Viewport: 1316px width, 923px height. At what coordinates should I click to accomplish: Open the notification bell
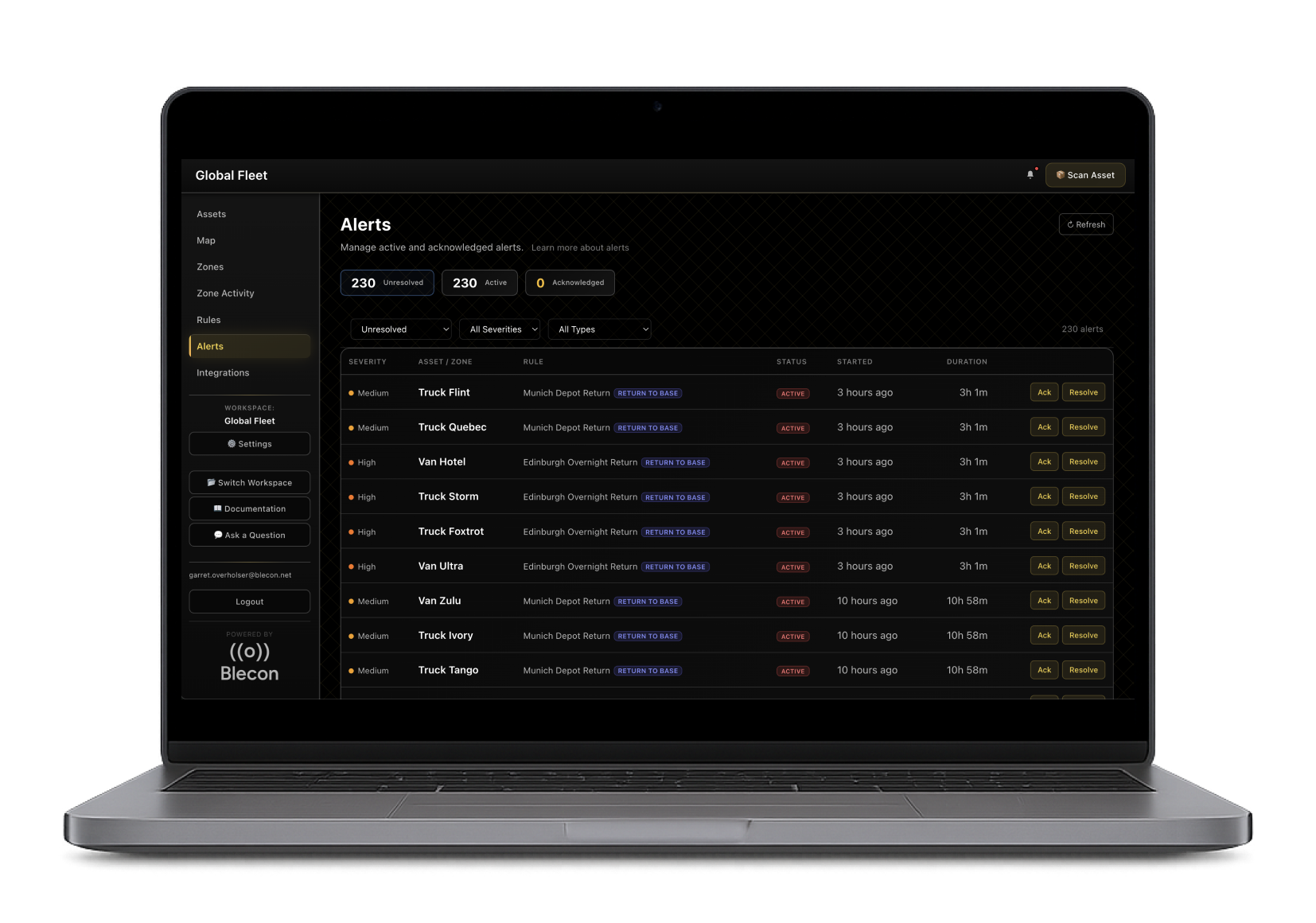1030,175
